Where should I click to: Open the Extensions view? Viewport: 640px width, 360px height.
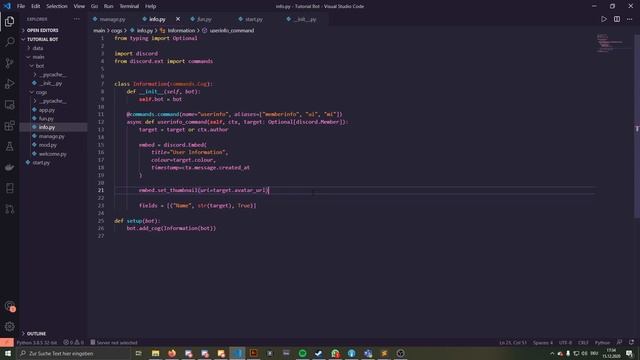click(9, 125)
